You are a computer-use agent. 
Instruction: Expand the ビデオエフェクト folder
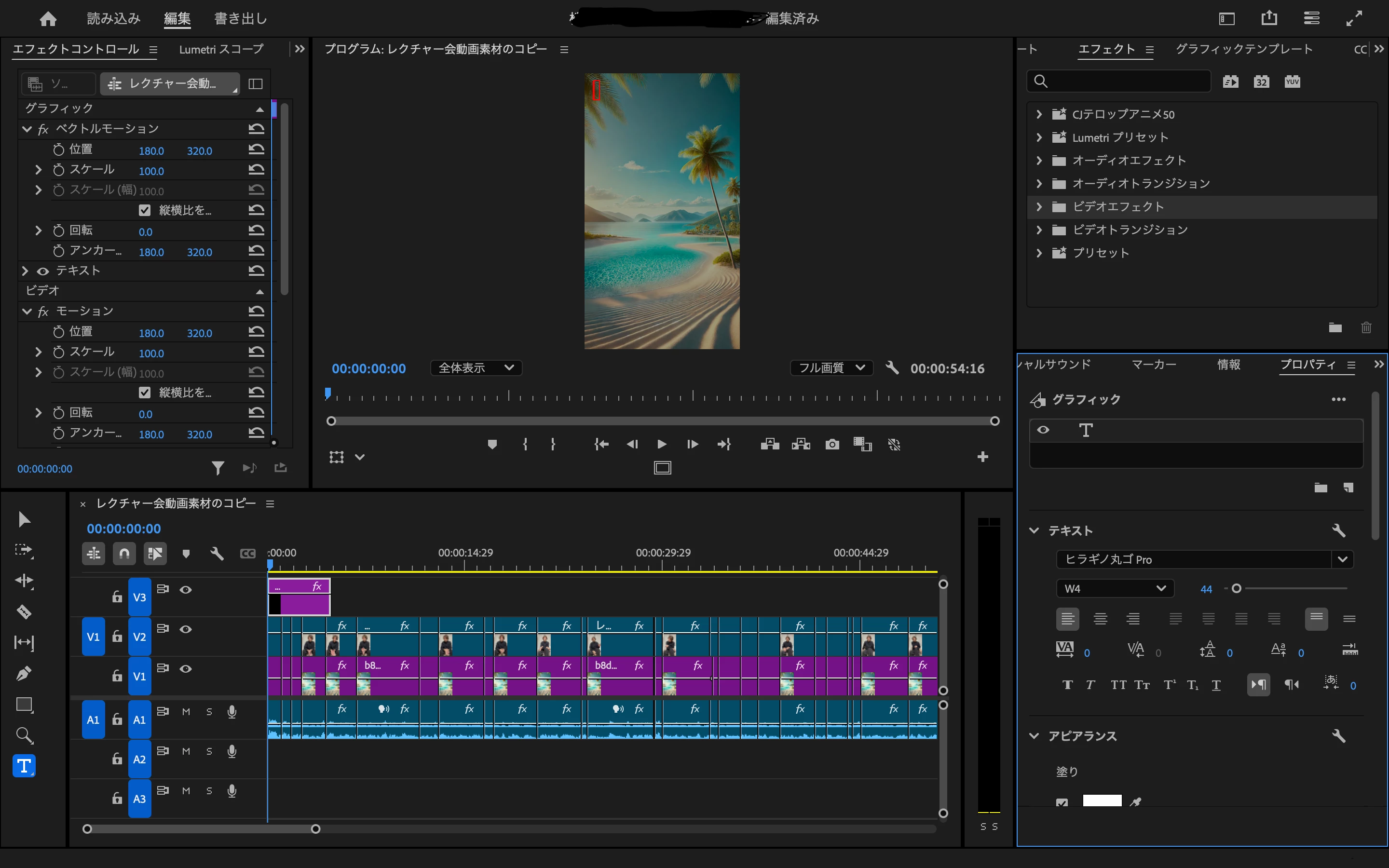click(x=1039, y=207)
